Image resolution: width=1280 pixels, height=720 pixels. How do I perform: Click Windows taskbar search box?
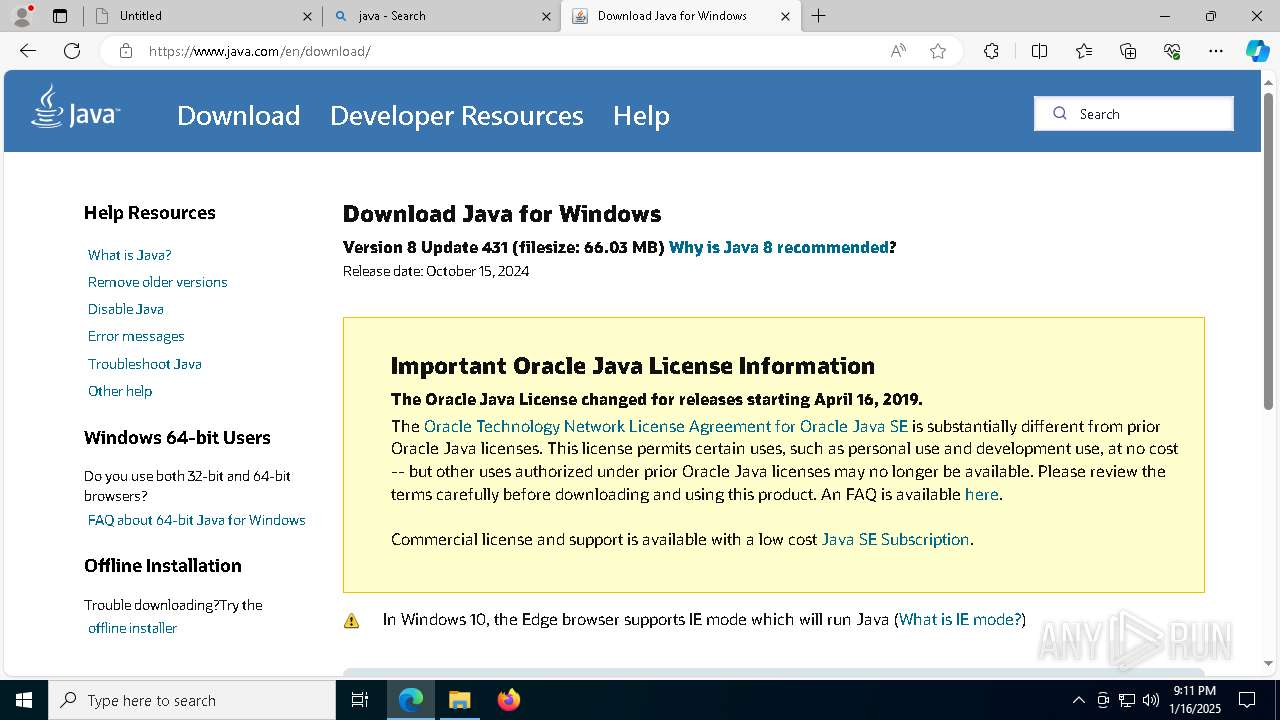[x=192, y=700]
